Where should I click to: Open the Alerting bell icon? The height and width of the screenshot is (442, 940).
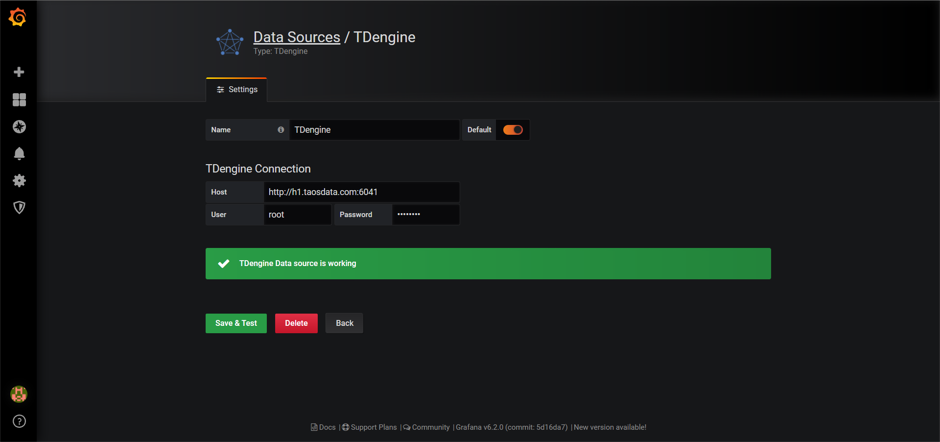[x=19, y=154]
